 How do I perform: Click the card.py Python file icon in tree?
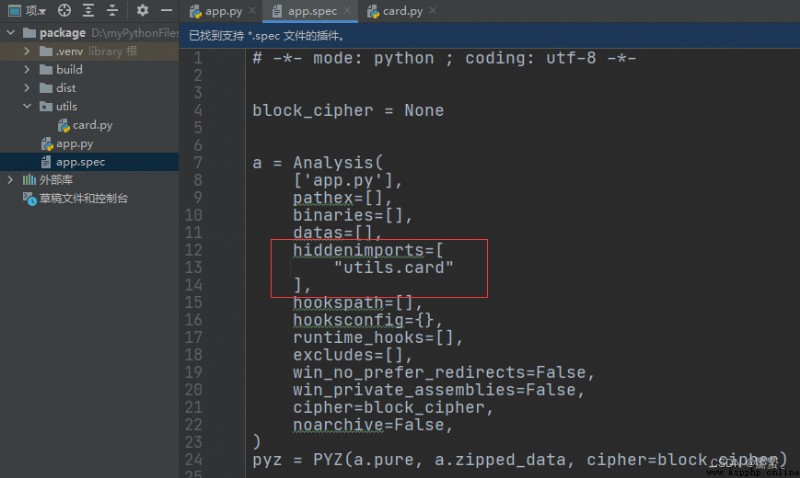pos(63,125)
